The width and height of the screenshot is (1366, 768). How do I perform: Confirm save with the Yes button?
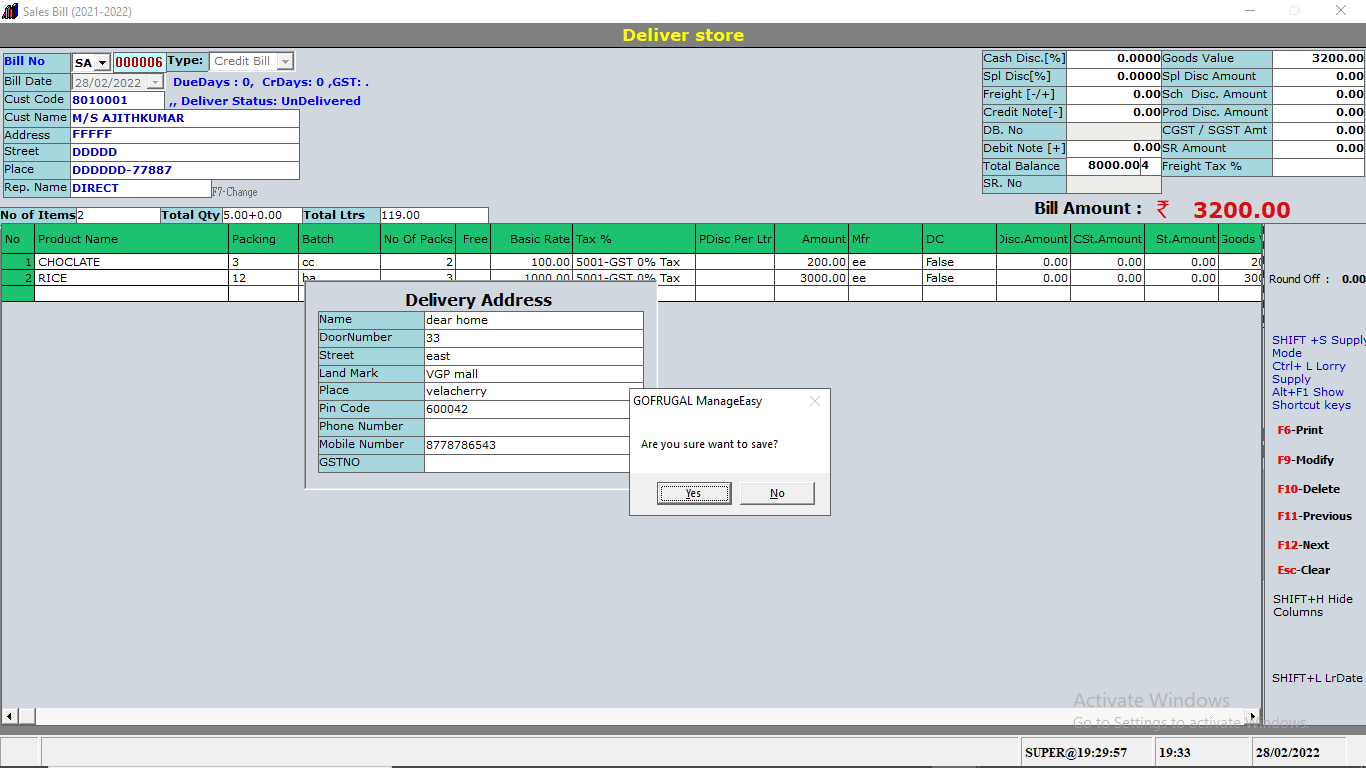point(694,493)
